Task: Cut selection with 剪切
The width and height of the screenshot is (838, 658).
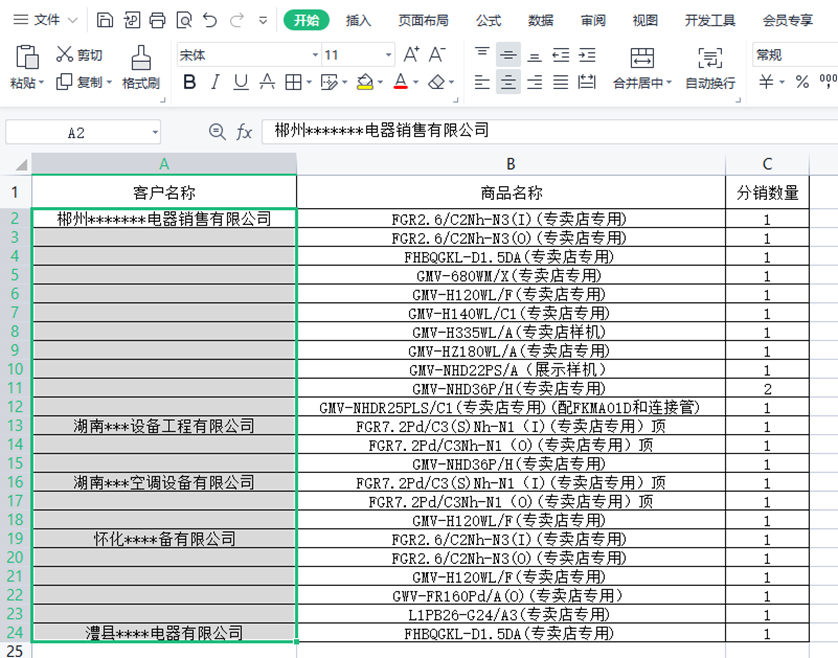Action: [x=79, y=55]
